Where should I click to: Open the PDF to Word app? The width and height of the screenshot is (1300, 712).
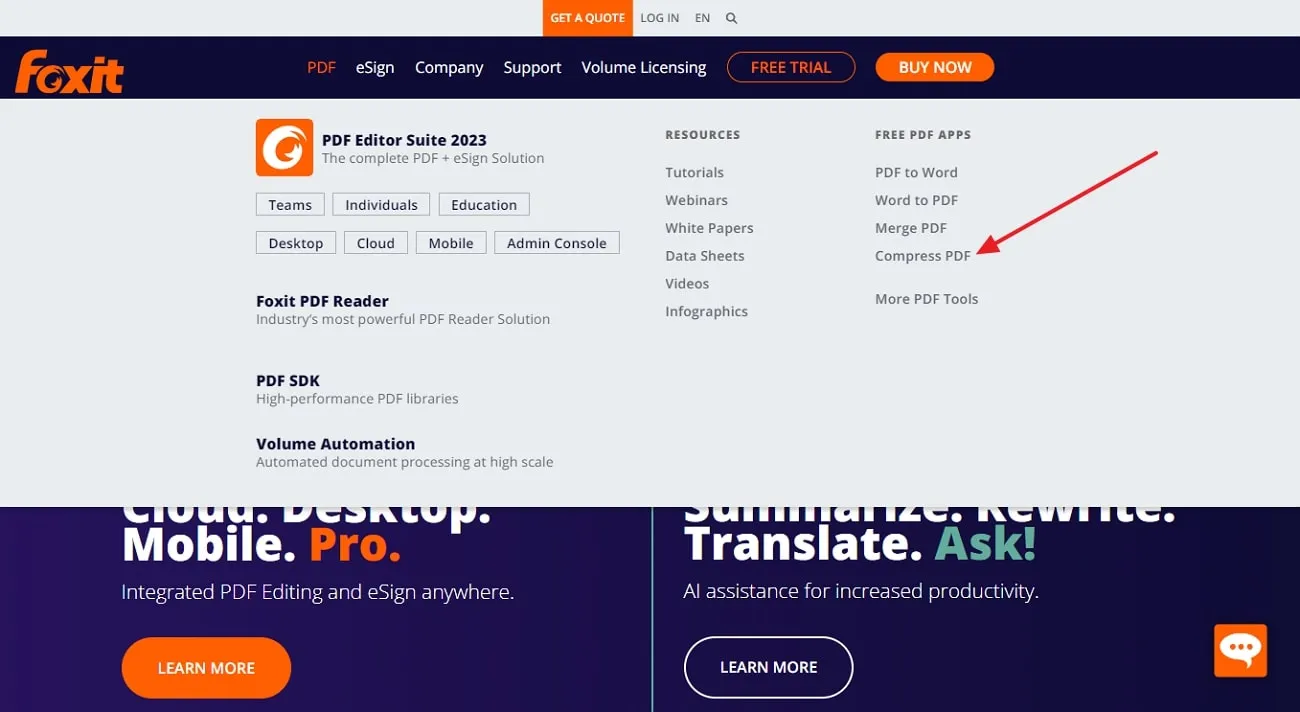click(x=916, y=172)
